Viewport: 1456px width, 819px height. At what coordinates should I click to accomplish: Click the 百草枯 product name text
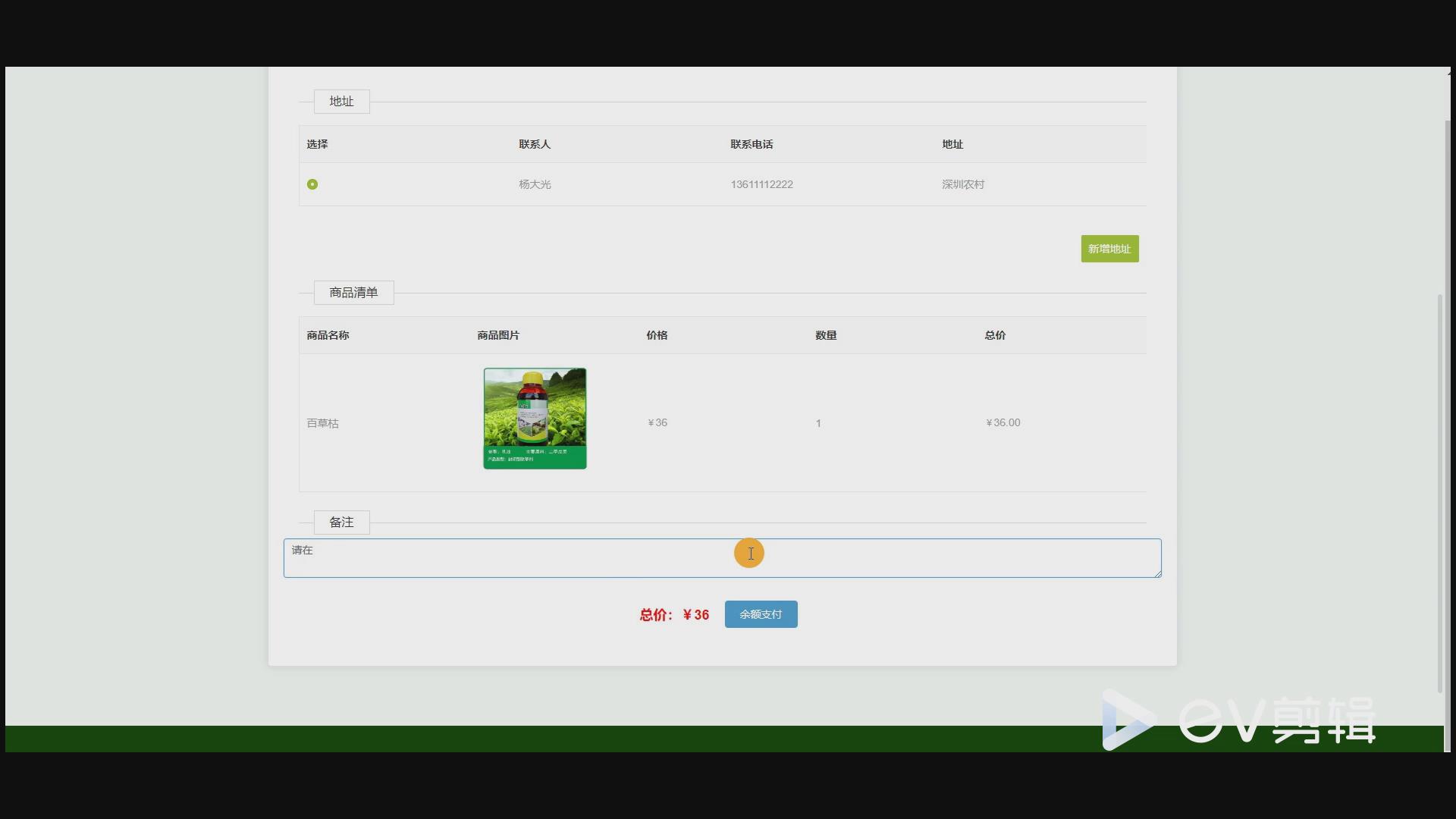(x=322, y=423)
